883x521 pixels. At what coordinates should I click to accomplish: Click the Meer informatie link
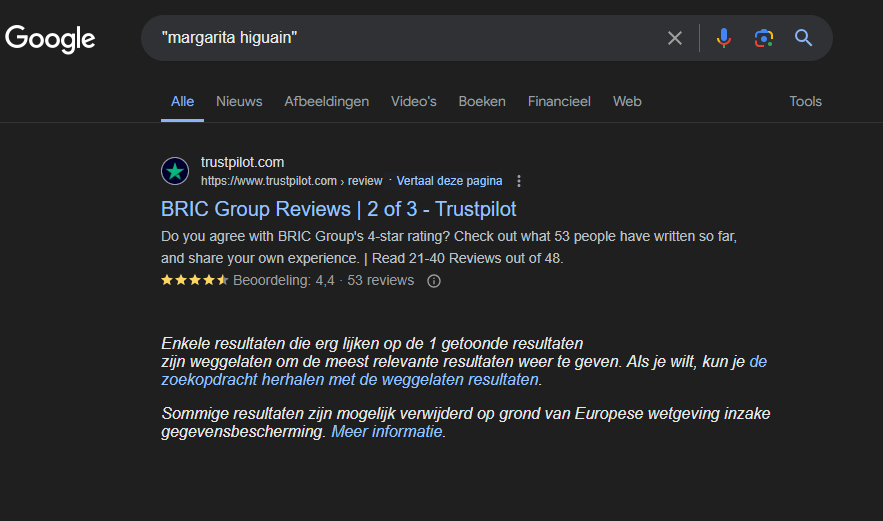tap(386, 431)
